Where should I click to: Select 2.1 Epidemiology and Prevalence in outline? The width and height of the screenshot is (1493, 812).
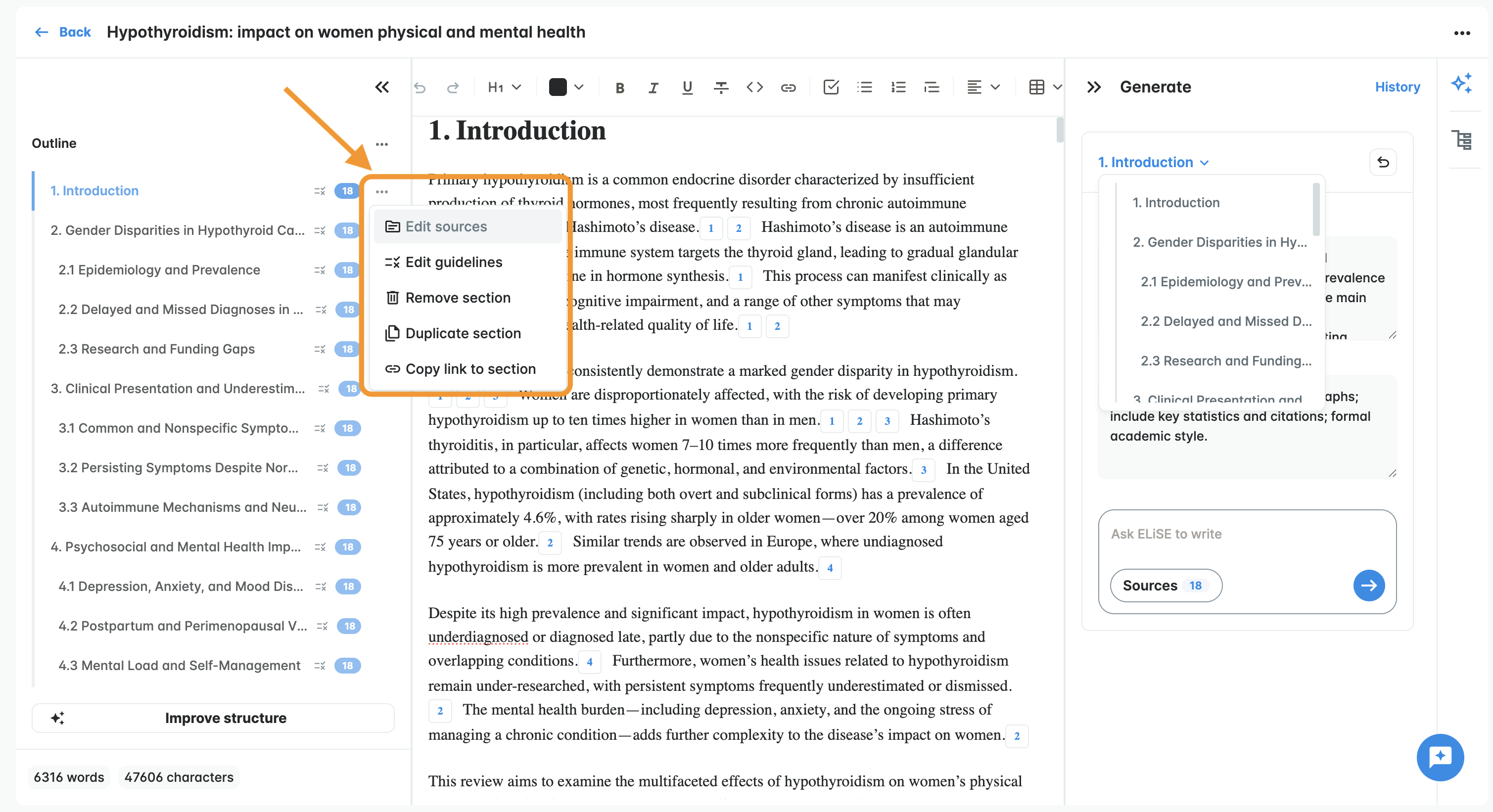click(159, 270)
